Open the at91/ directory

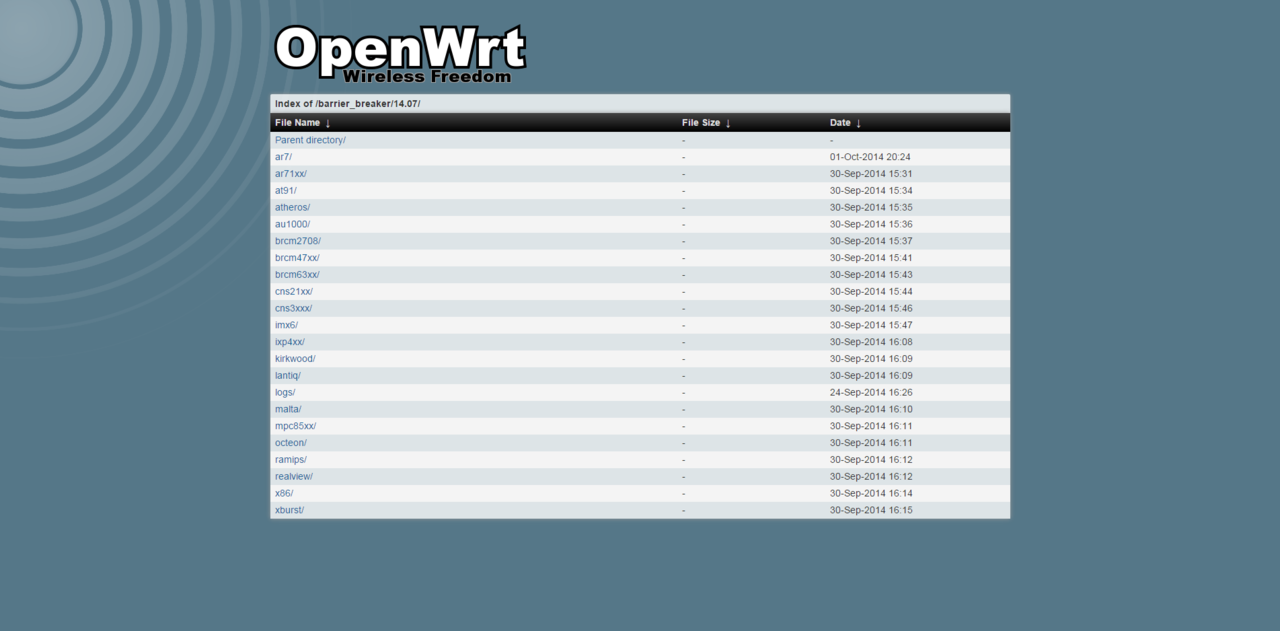[x=286, y=191]
